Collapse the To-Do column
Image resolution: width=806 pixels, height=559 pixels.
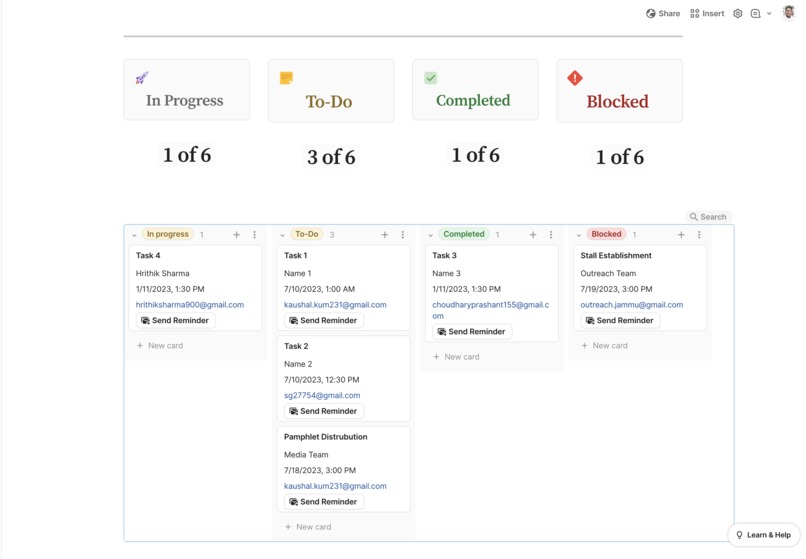pyautogui.click(x=282, y=235)
